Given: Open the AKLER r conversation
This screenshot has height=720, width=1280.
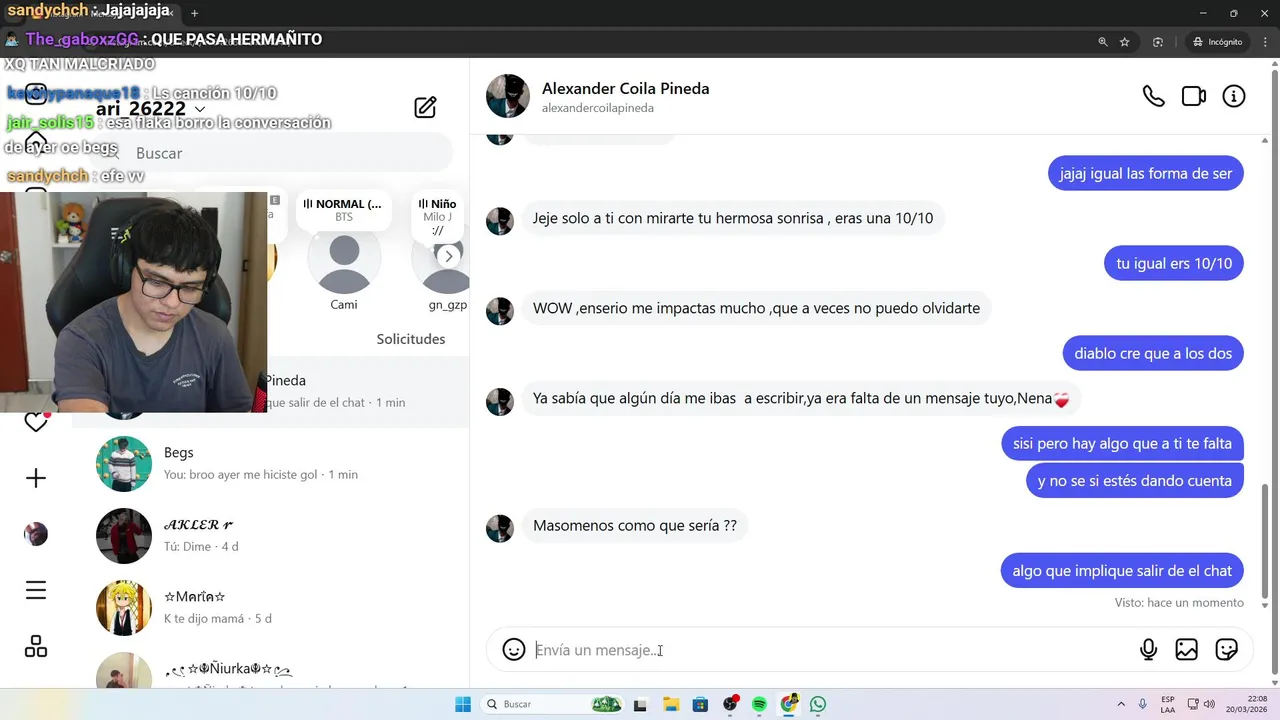Looking at the screenshot, I should (270, 535).
